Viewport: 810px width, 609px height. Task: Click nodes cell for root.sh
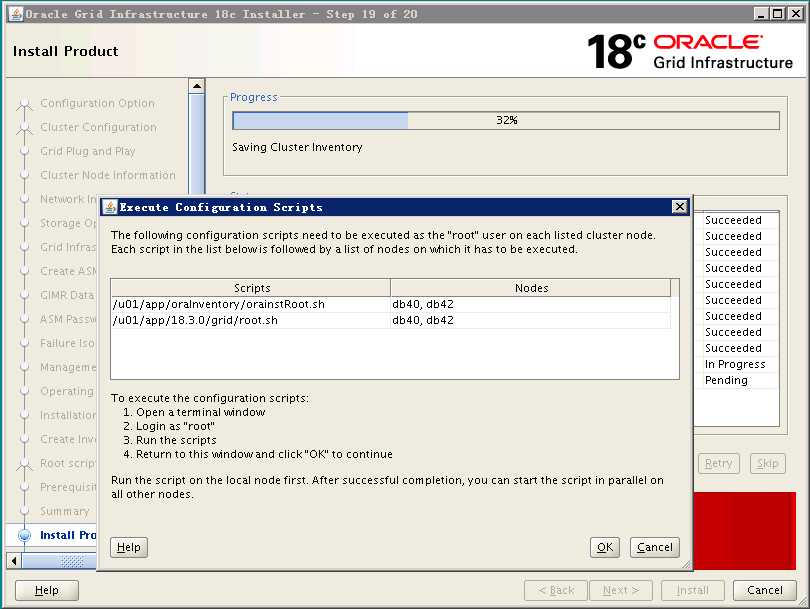[531, 320]
